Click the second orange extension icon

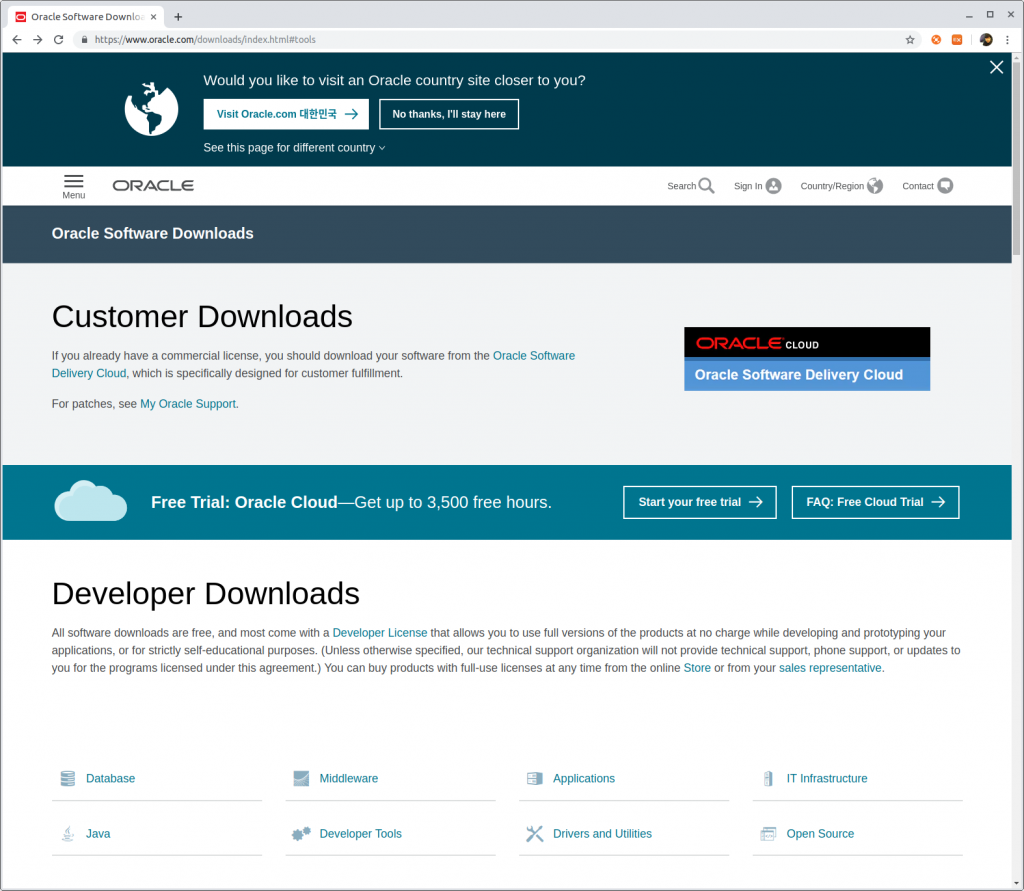click(x=957, y=40)
